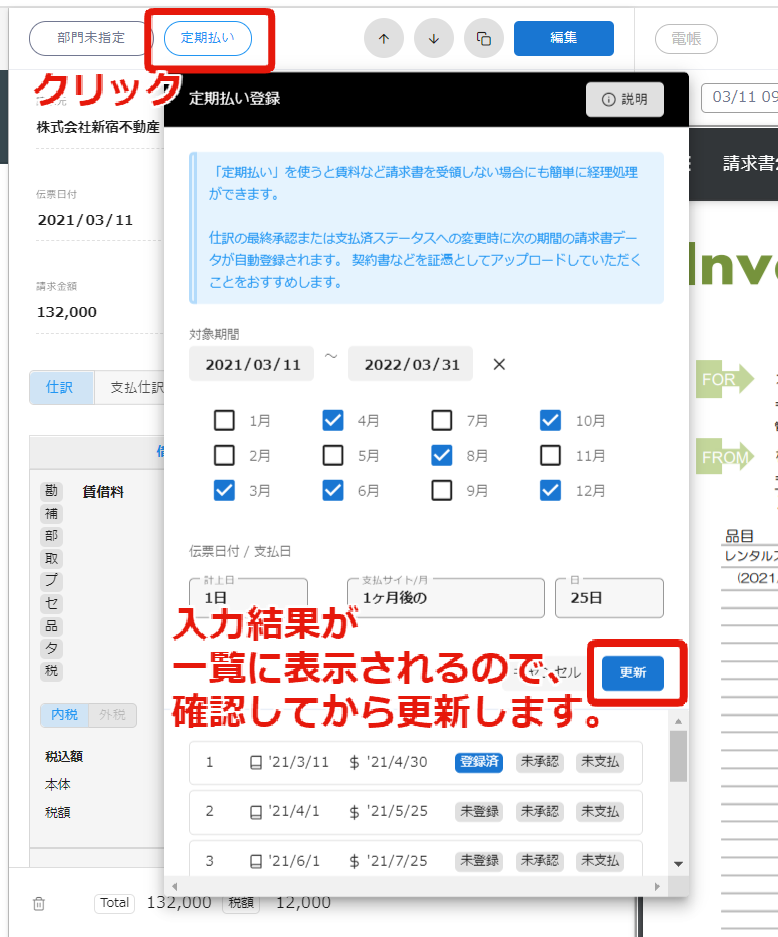Image resolution: width=778 pixels, height=937 pixels.
Task: Click the 電帳 pill button
Action: (x=686, y=39)
